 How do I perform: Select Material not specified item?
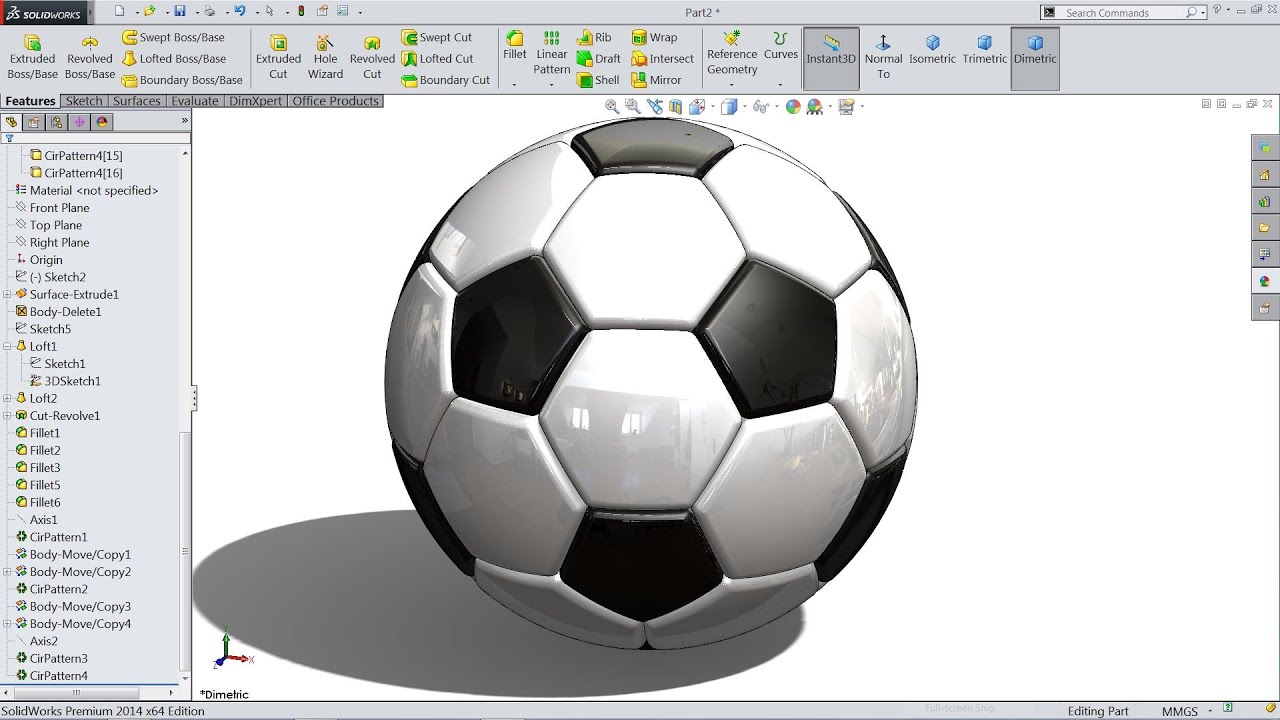(86, 190)
